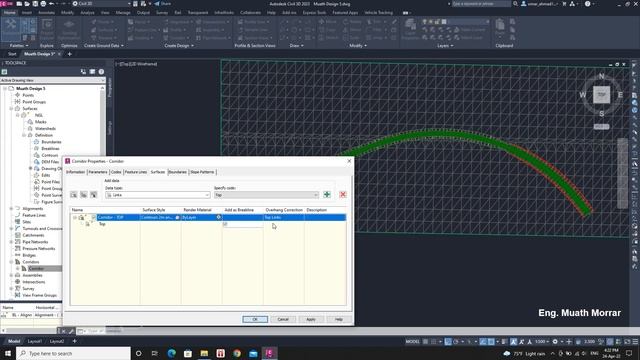
Task: Click the Toolspace help question-mark icon
Action: (101, 72)
